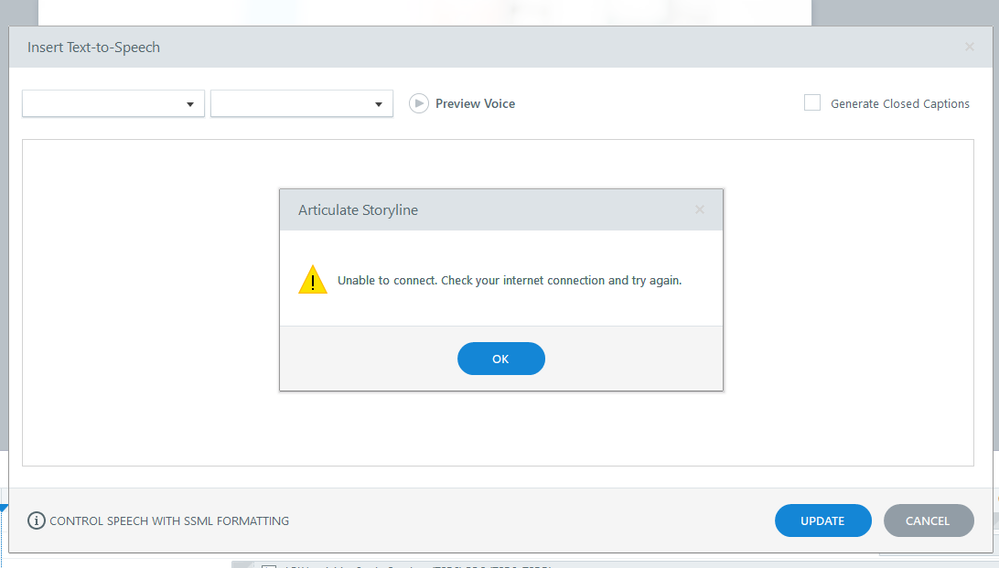Image resolution: width=999 pixels, height=568 pixels.
Task: Click the yellow warning icon in the error dialog
Action: click(x=313, y=280)
